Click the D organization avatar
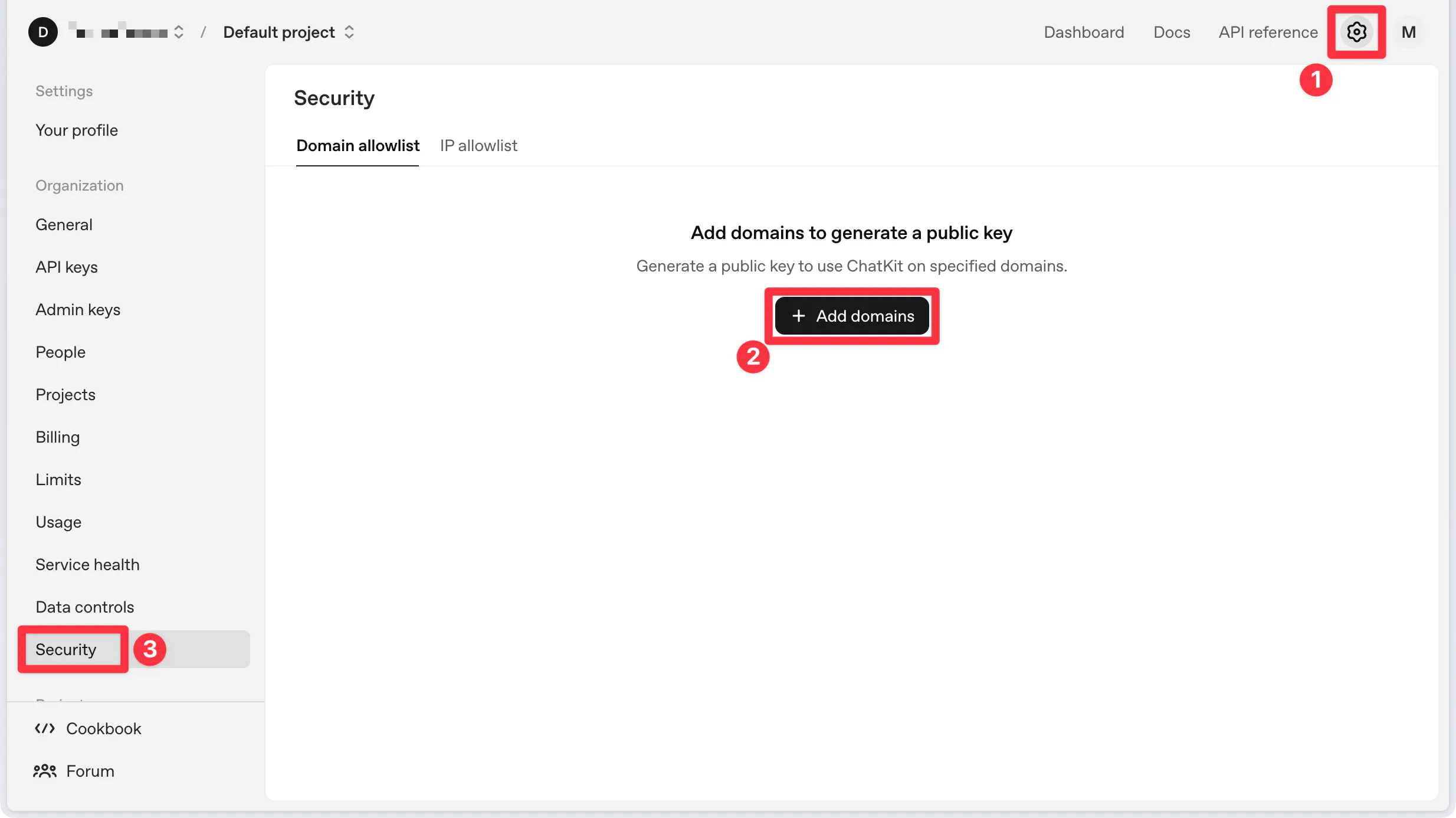The width and height of the screenshot is (1456, 818). [x=43, y=32]
